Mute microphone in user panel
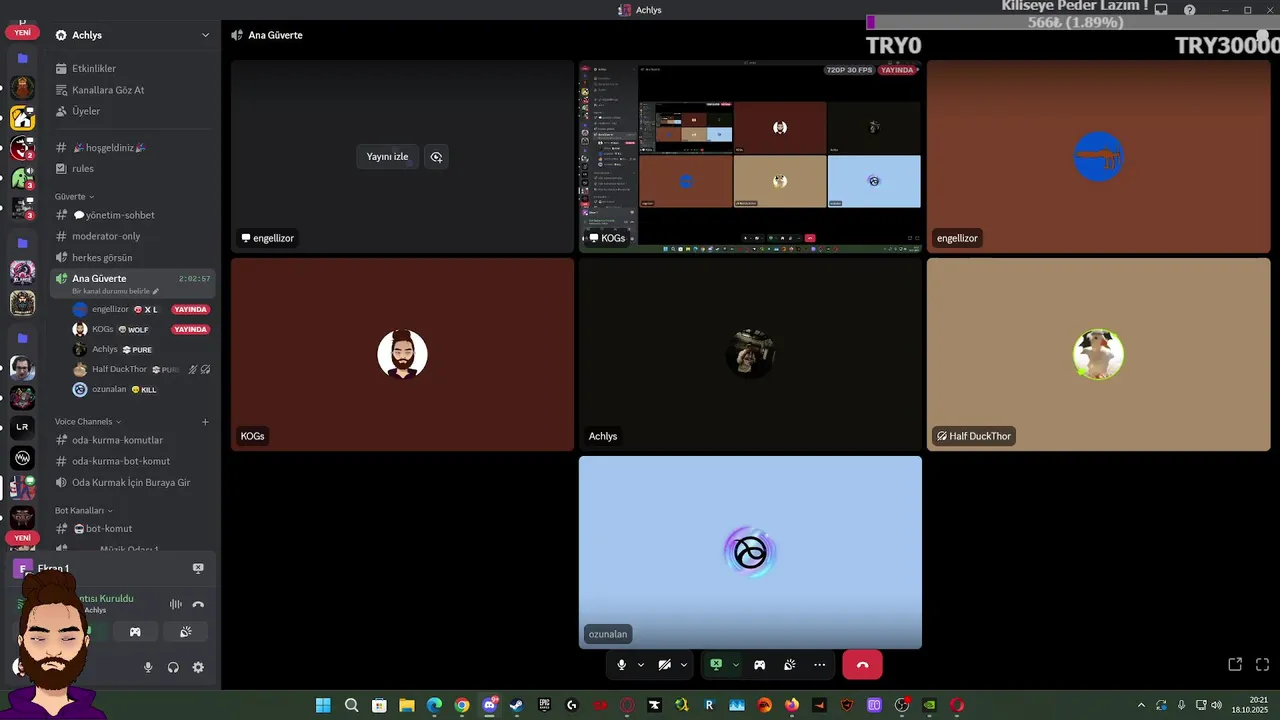 tap(148, 668)
